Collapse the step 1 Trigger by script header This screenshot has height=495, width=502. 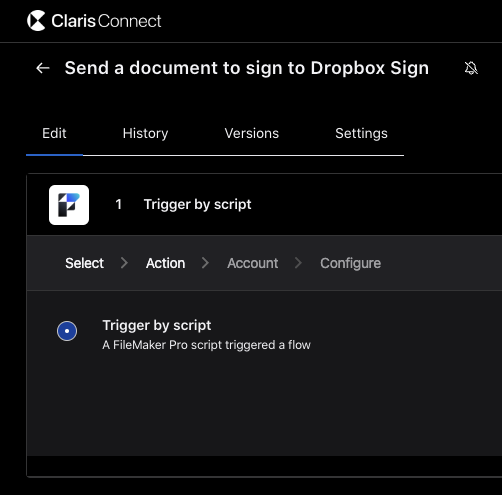point(264,204)
